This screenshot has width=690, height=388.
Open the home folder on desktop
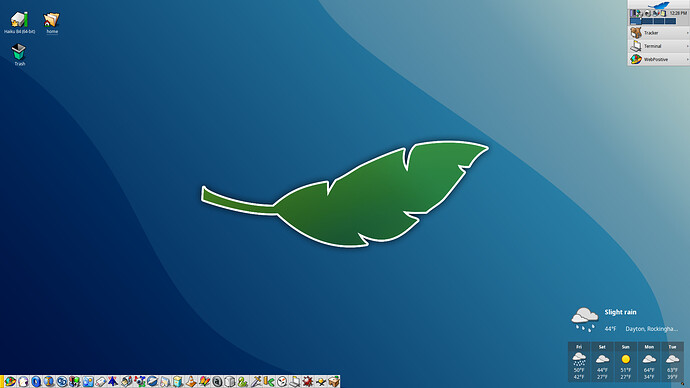tap(51, 20)
